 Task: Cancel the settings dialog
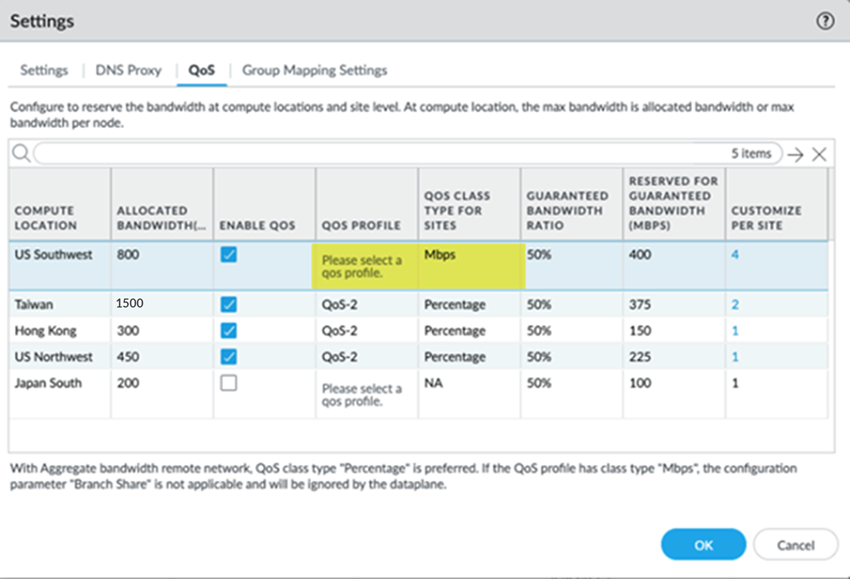point(795,545)
